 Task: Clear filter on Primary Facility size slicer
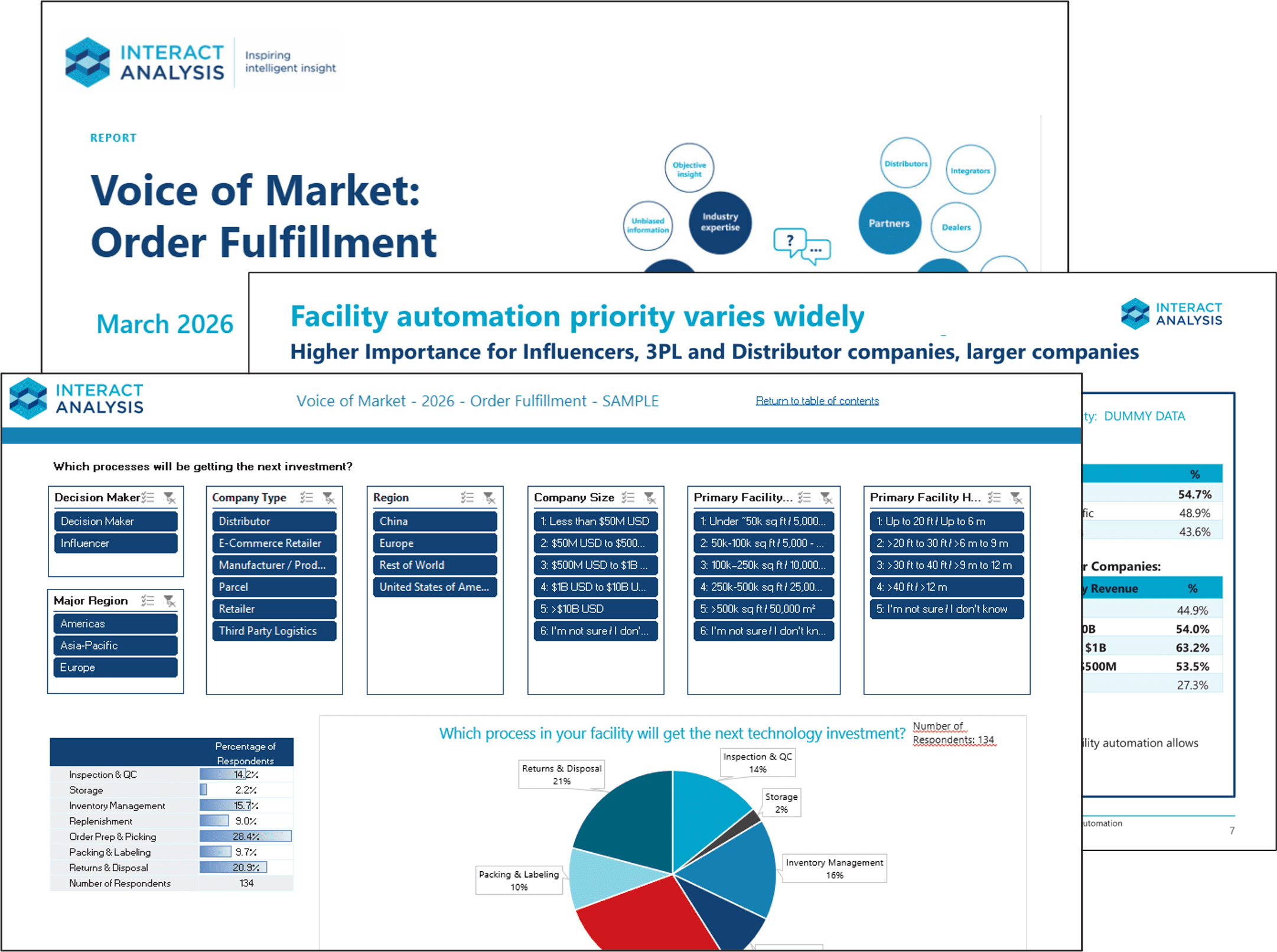point(826,498)
